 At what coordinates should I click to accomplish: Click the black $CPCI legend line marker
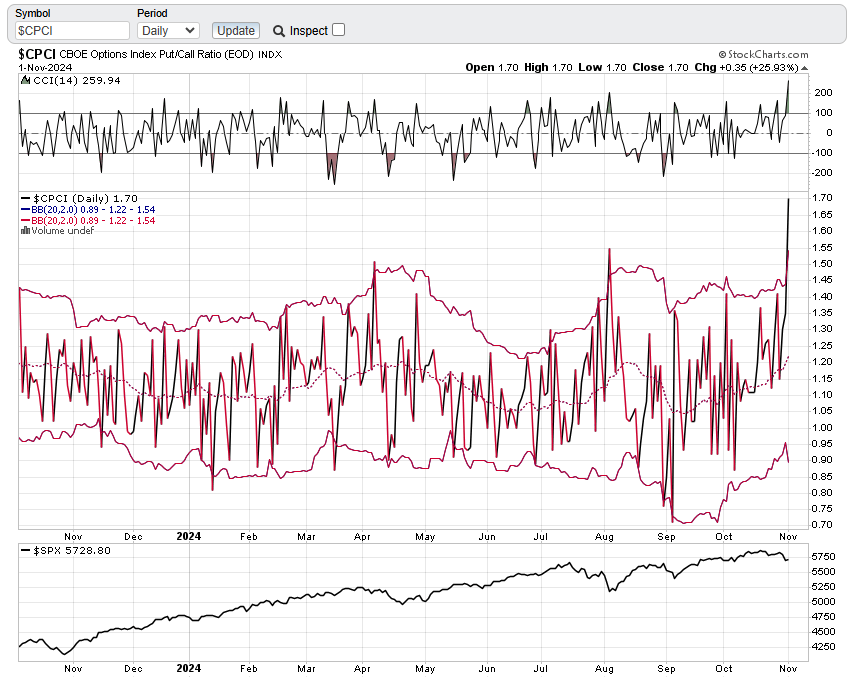coord(25,199)
